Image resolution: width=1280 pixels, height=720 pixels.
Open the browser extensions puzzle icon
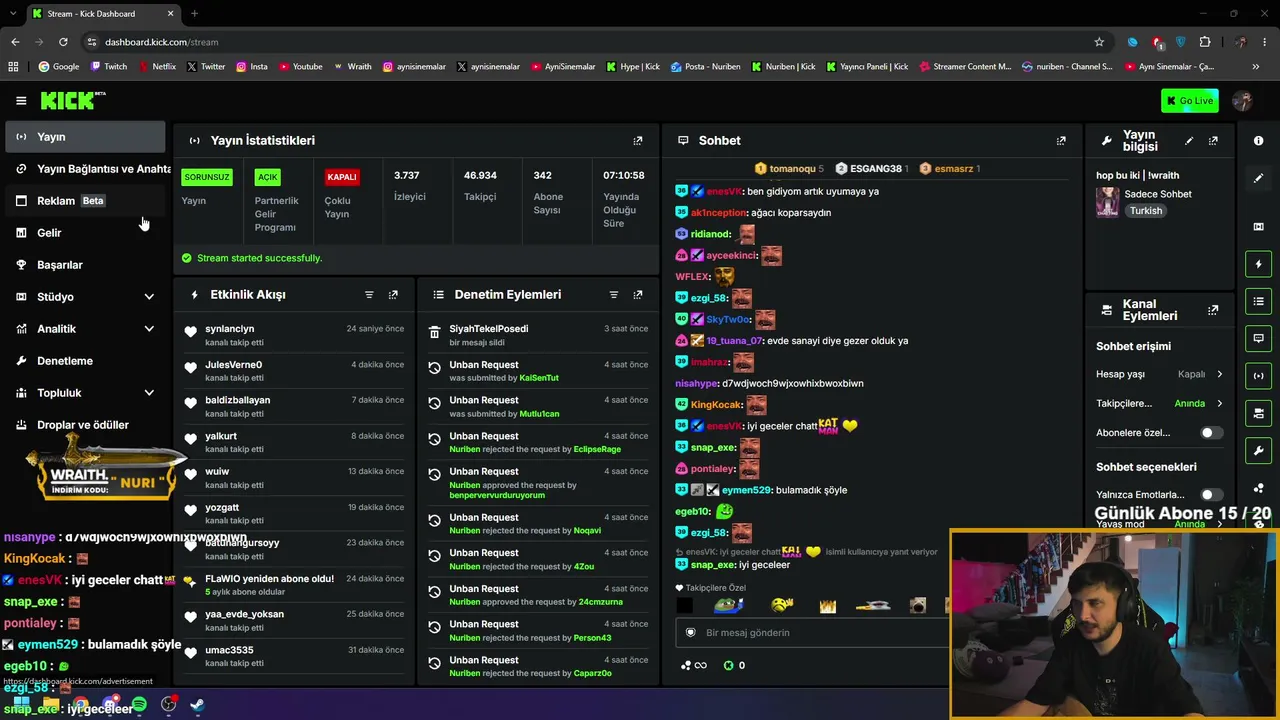pyautogui.click(x=1205, y=42)
